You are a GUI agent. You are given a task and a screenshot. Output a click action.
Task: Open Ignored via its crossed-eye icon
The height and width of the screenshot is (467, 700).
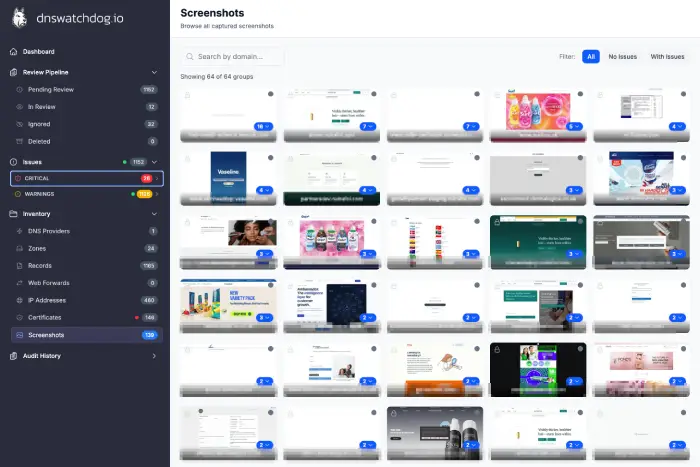click(19, 124)
